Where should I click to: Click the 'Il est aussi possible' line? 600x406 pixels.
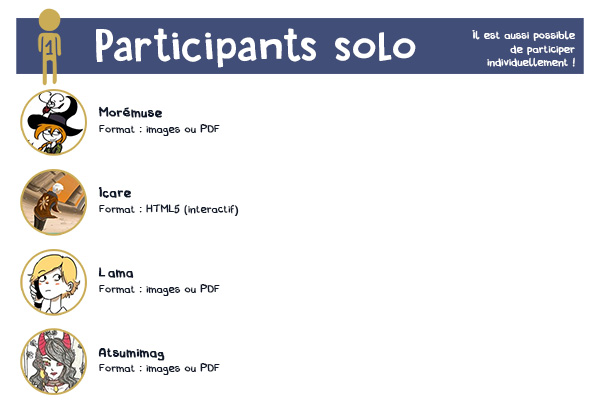pyautogui.click(x=523, y=35)
